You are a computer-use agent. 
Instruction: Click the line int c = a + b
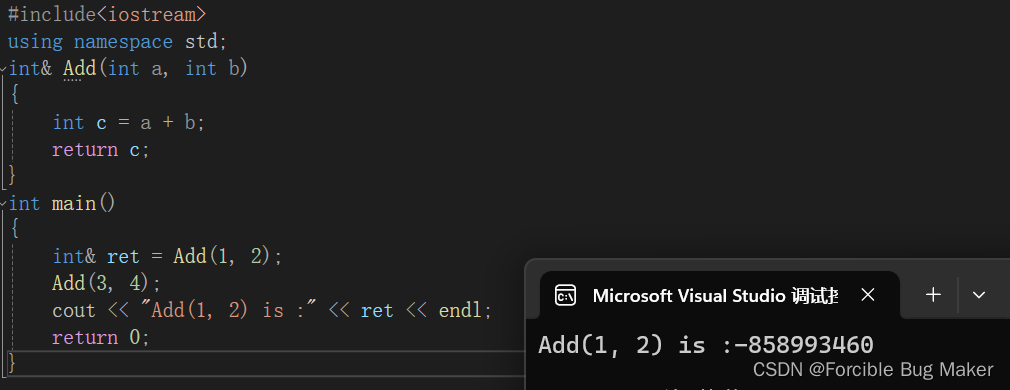[128, 122]
